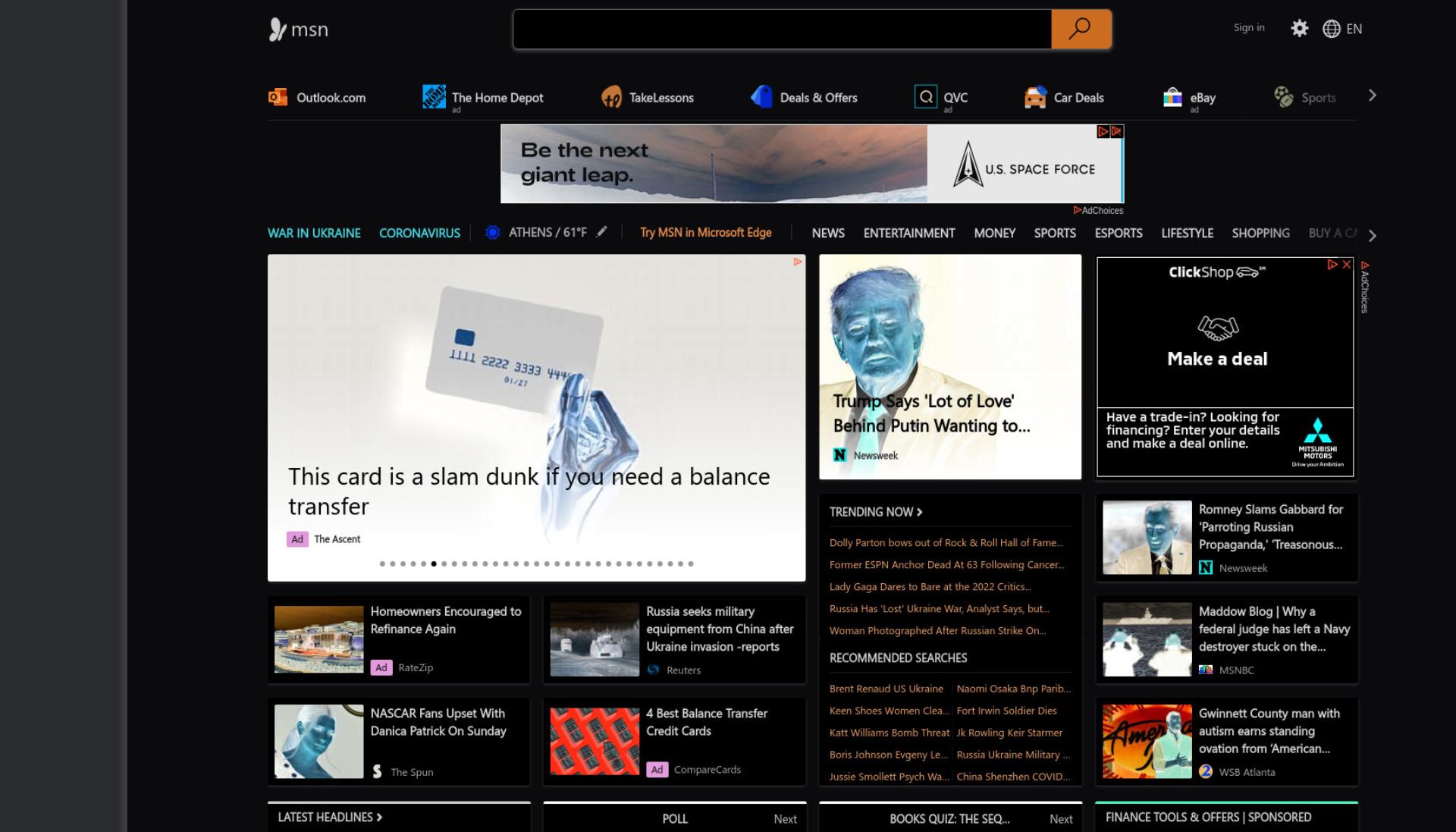Click the MSN butterfly logo
Image resolution: width=1456 pixels, height=832 pixels.
[x=278, y=30]
